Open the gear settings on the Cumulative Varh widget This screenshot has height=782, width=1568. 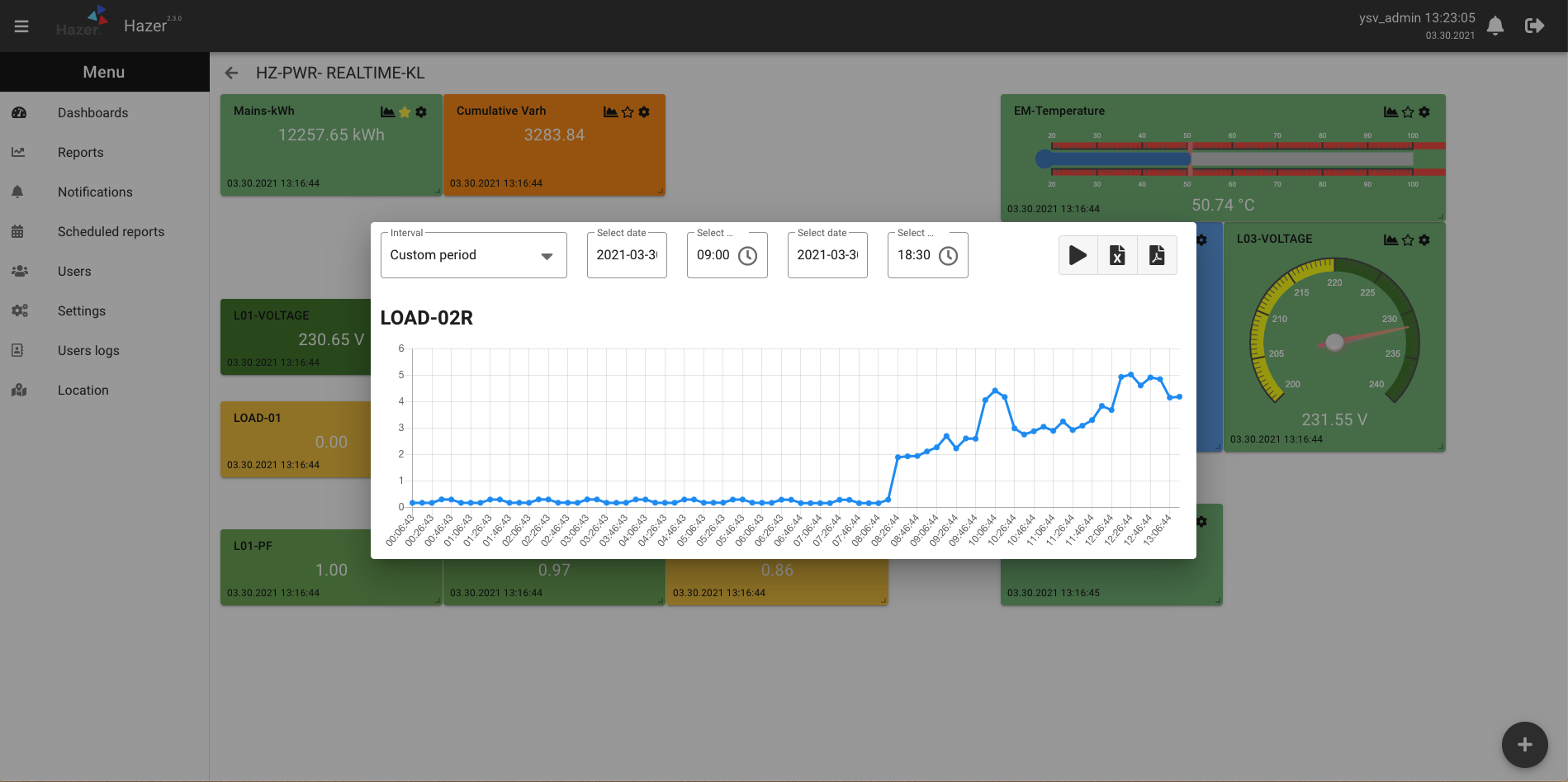pos(644,111)
